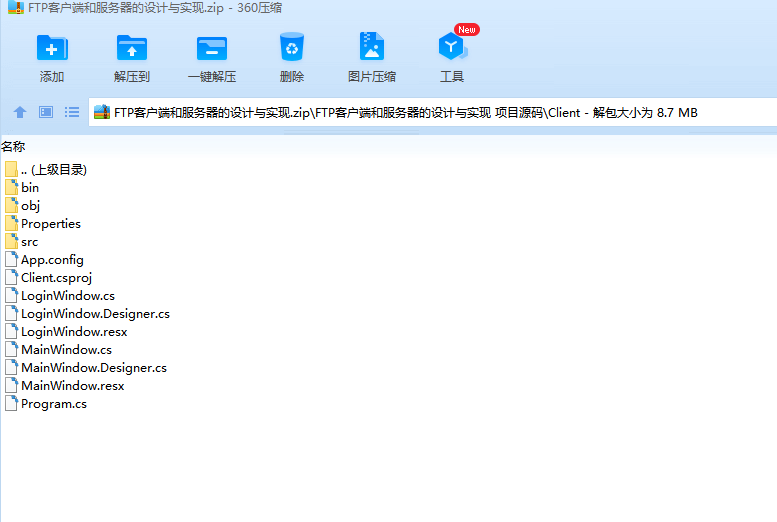Click the file icon beside Client.csproj

point(11,278)
